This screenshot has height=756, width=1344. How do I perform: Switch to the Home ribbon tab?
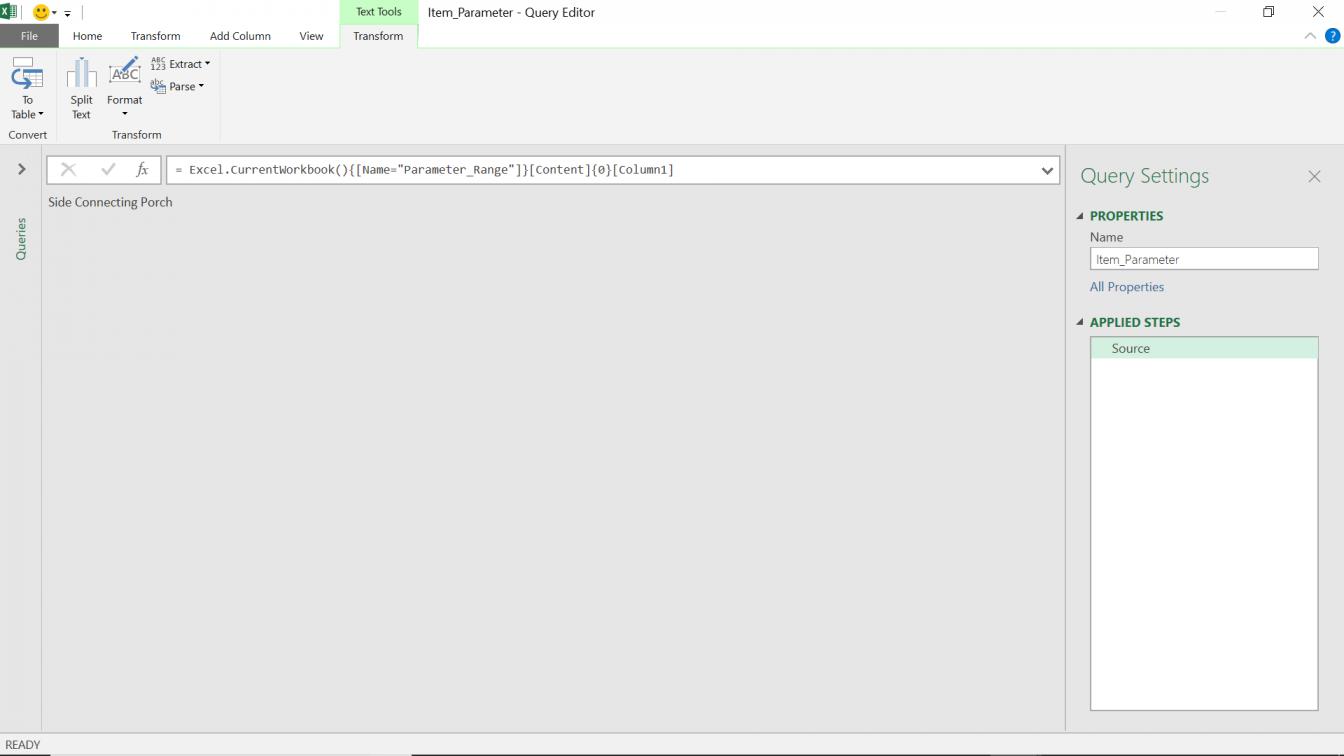click(87, 36)
